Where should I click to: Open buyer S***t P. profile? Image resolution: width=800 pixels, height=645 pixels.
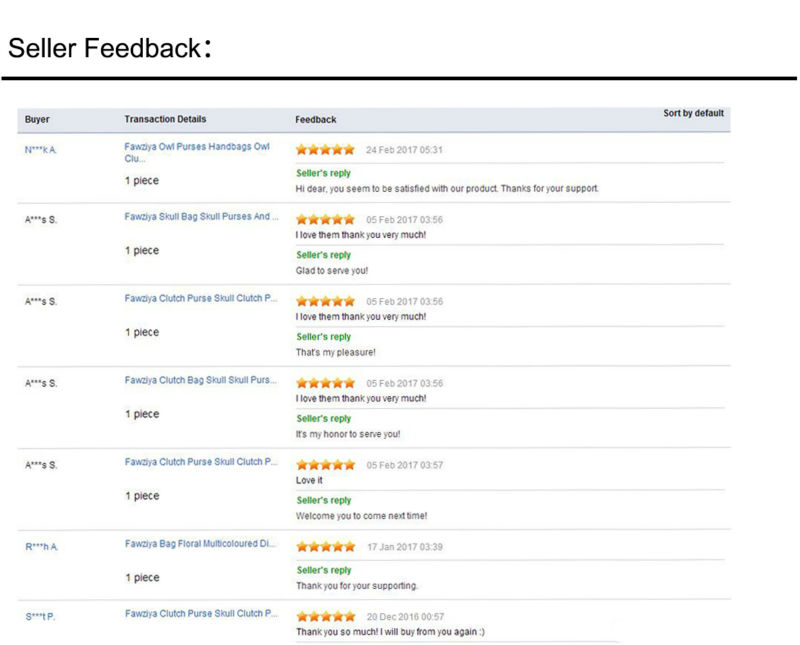(x=40, y=617)
